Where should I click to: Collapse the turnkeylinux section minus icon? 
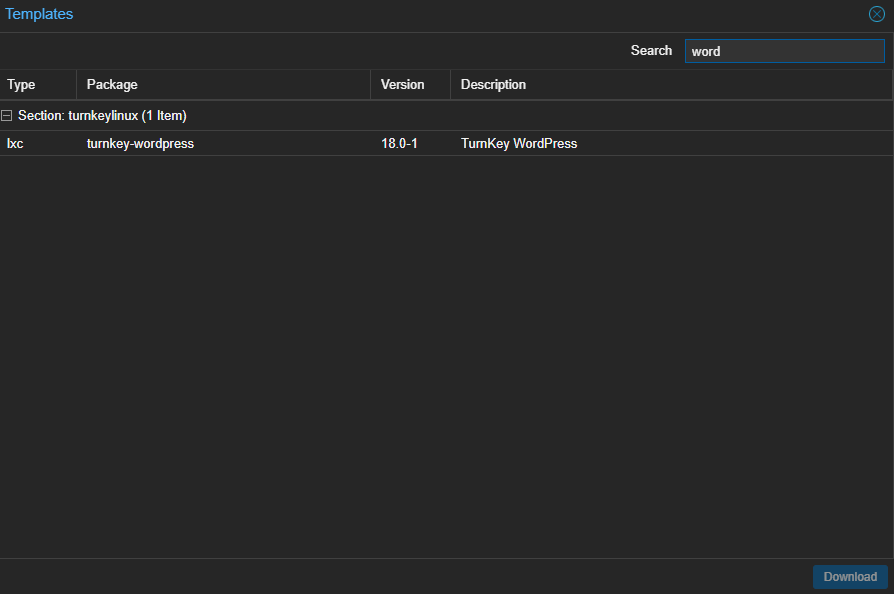click(x=7, y=116)
